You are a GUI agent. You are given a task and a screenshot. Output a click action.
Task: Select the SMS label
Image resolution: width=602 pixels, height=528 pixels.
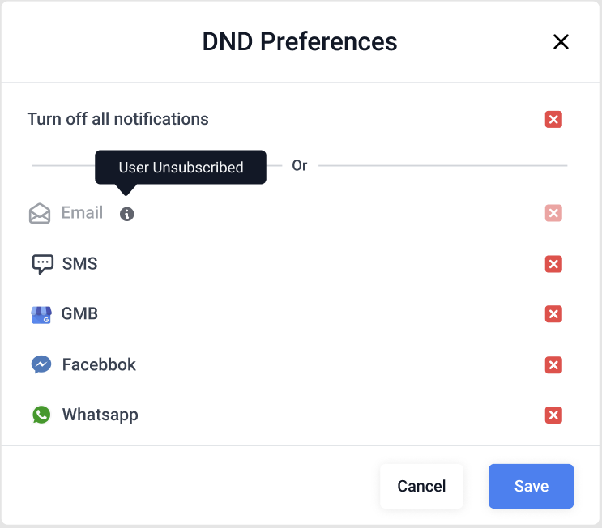click(x=80, y=264)
